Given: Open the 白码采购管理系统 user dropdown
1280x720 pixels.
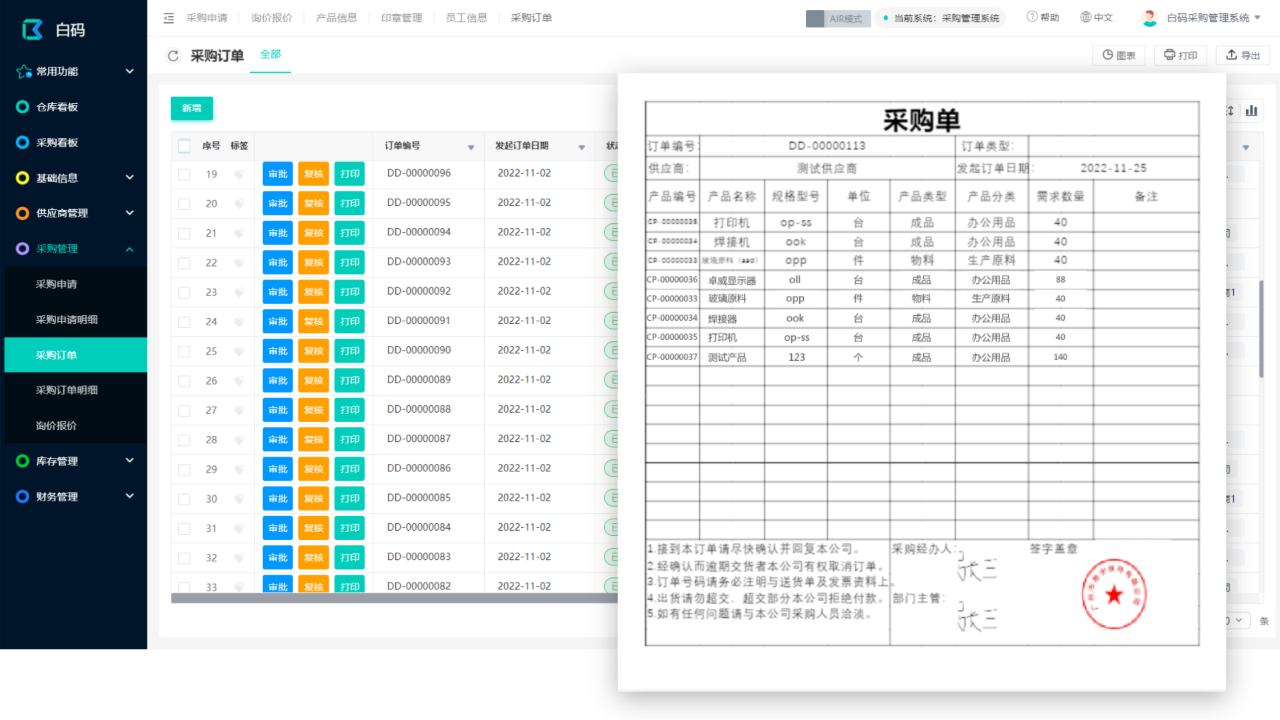Looking at the screenshot, I should (x=1212, y=18).
